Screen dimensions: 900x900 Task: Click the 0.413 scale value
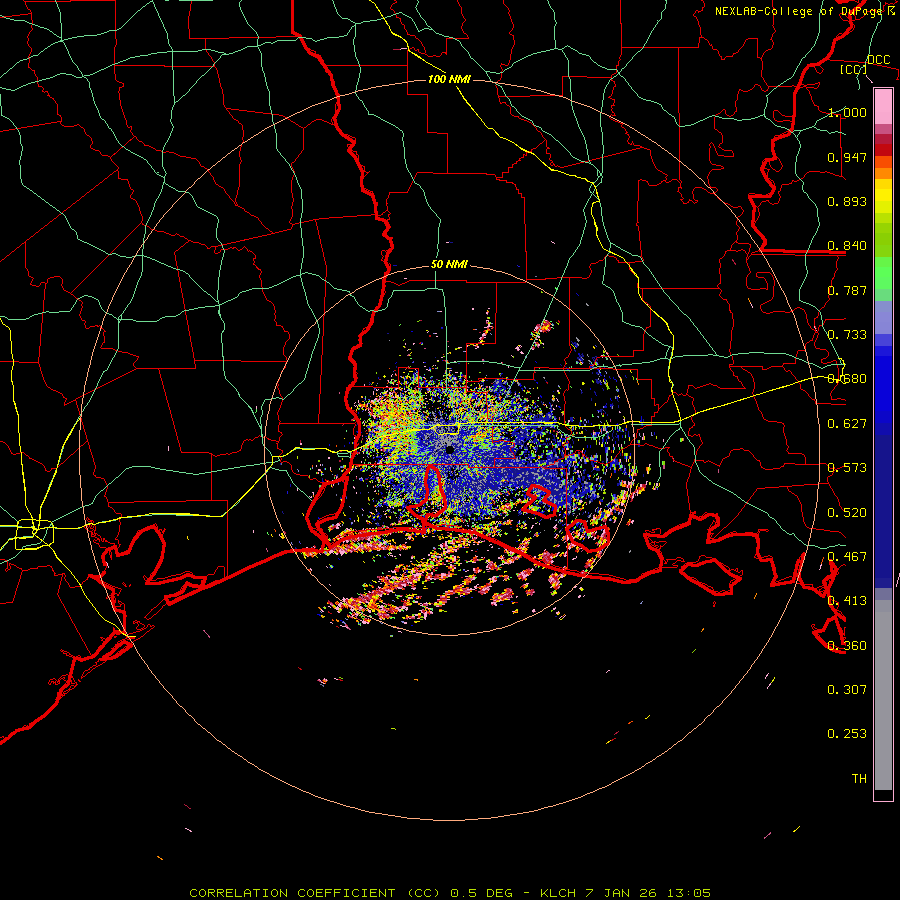[847, 601]
